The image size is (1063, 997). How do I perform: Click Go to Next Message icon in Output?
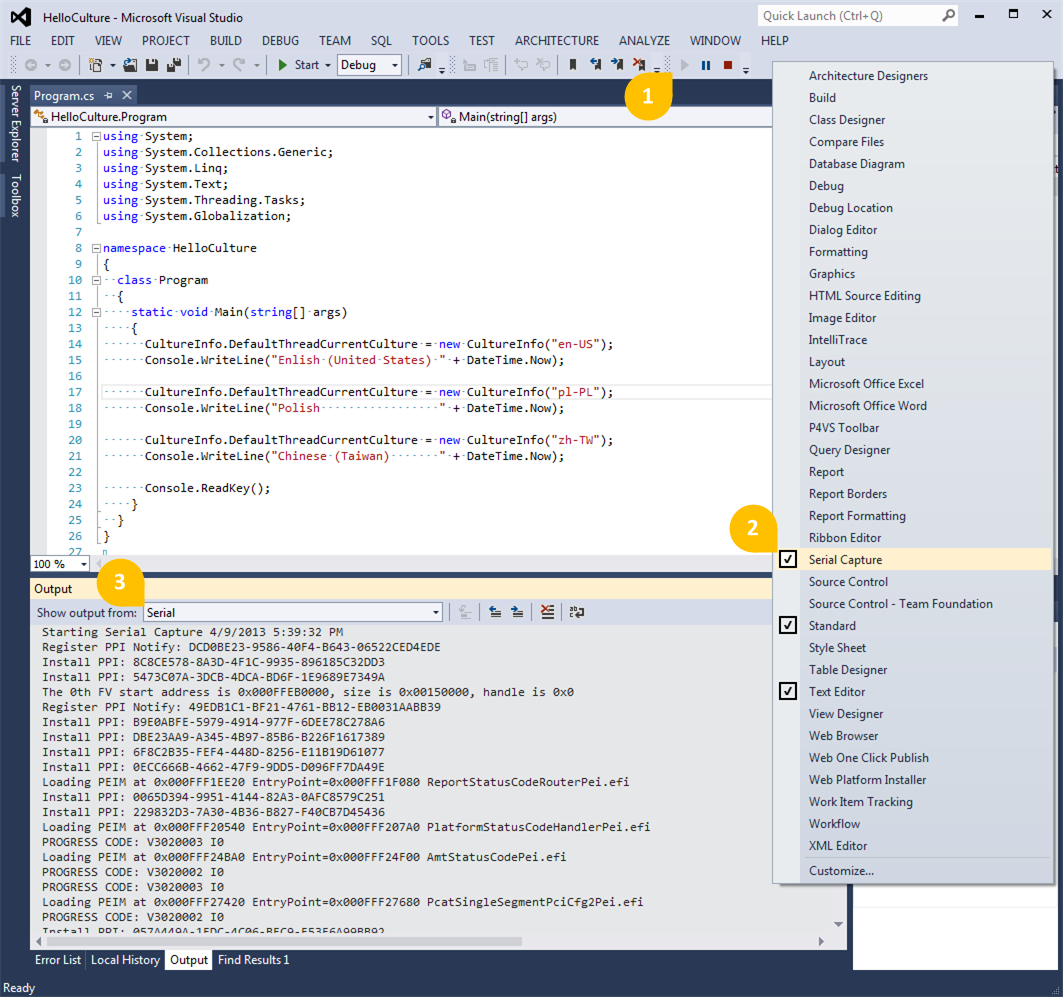point(517,612)
